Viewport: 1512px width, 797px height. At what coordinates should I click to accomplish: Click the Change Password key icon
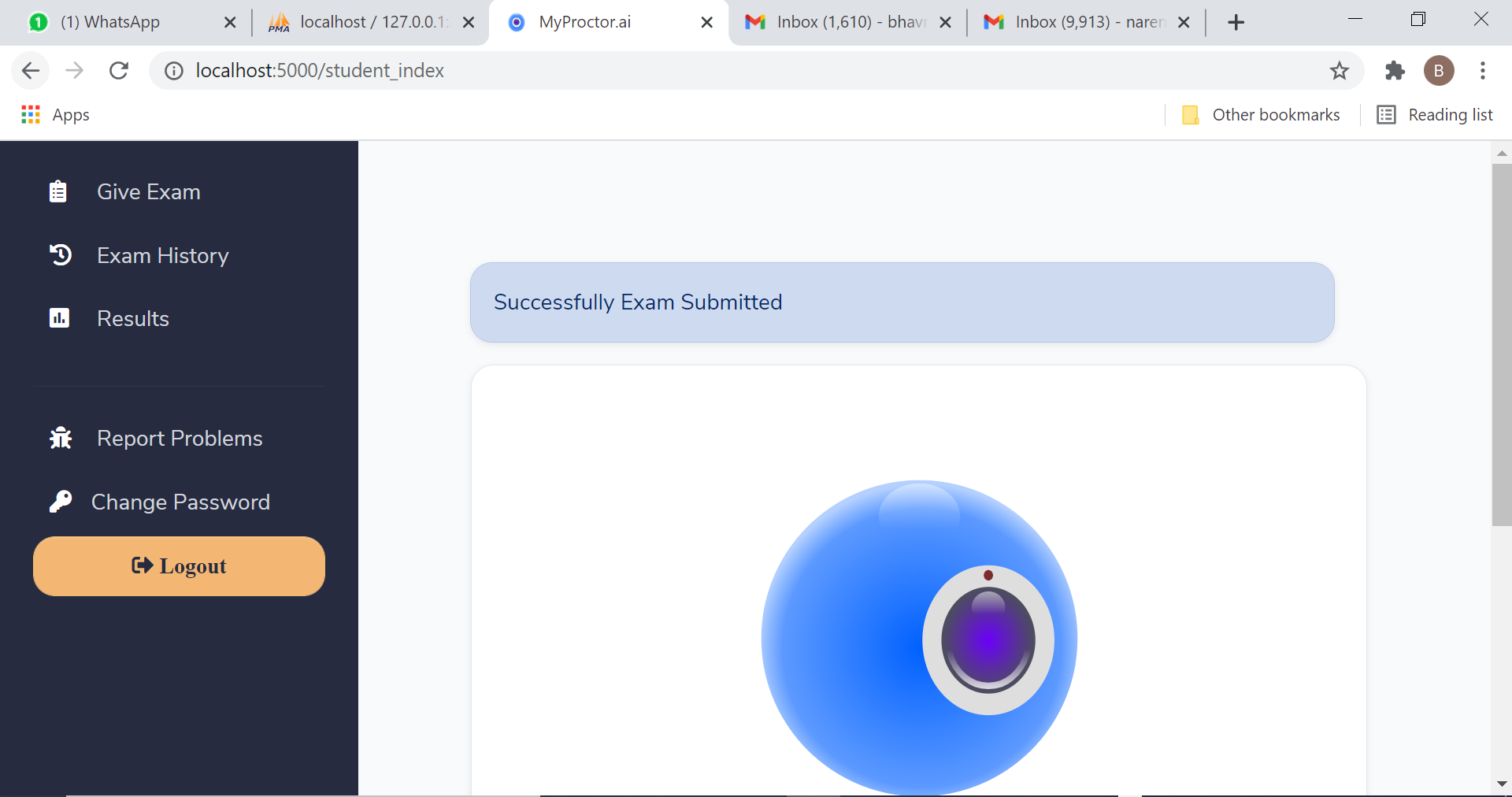point(61,502)
